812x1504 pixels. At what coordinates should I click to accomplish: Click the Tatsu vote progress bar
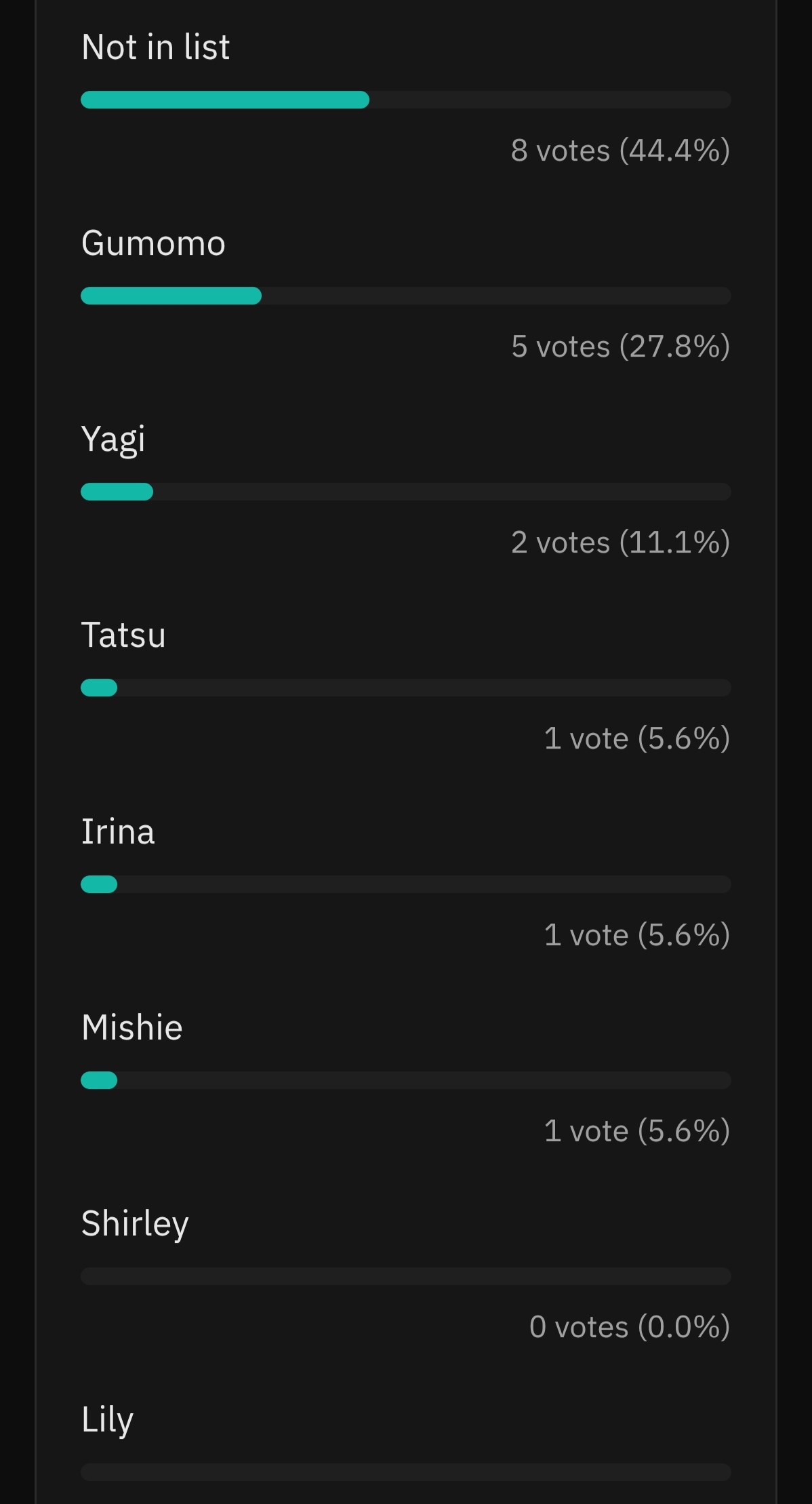click(406, 688)
